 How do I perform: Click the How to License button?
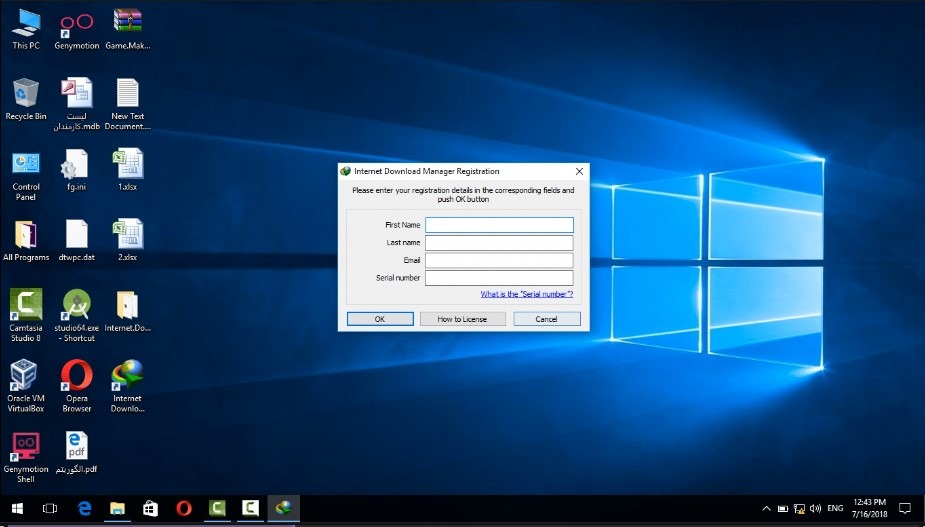pos(462,319)
